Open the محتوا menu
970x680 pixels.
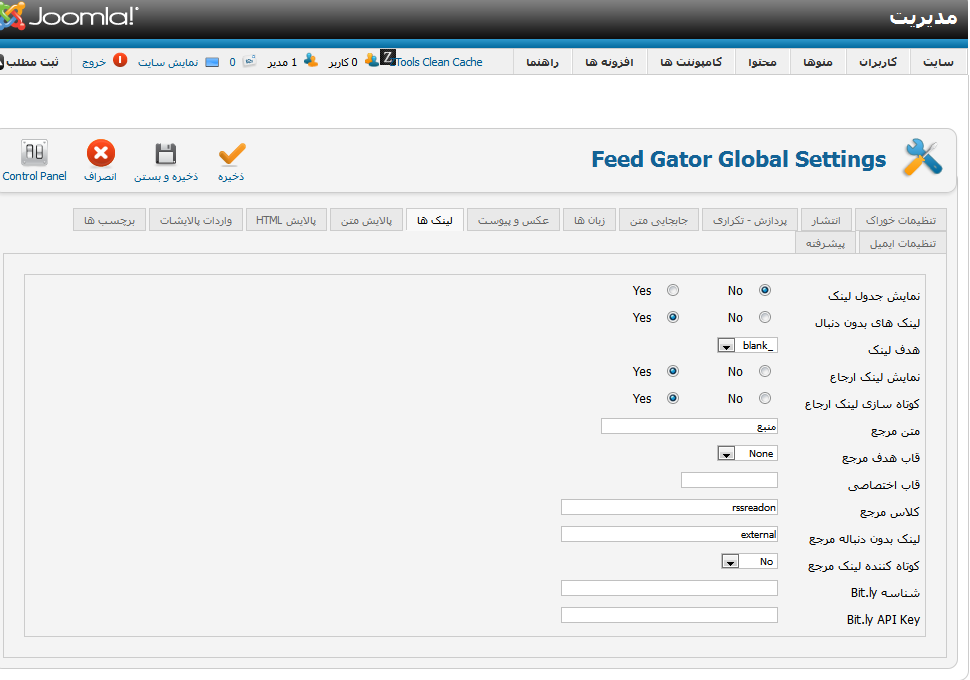click(762, 62)
